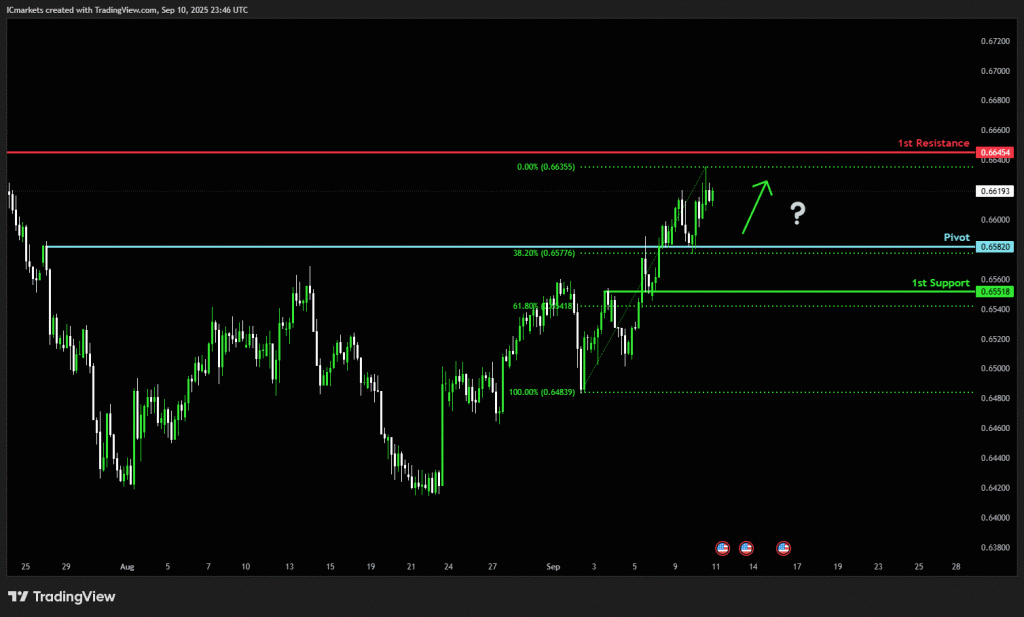Click the 0.64400 price axis label
This screenshot has height=617, width=1024.
pyautogui.click(x=995, y=458)
